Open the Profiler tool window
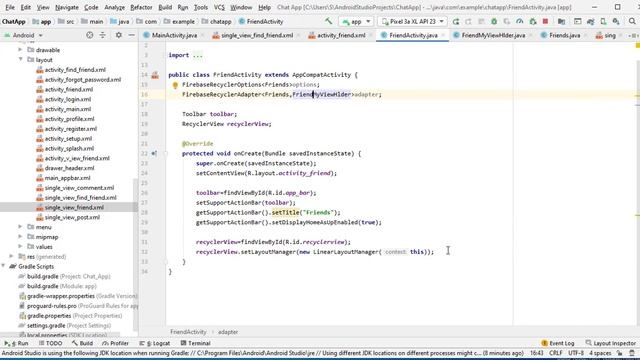This screenshot has height=360, width=640. (x=116, y=343)
